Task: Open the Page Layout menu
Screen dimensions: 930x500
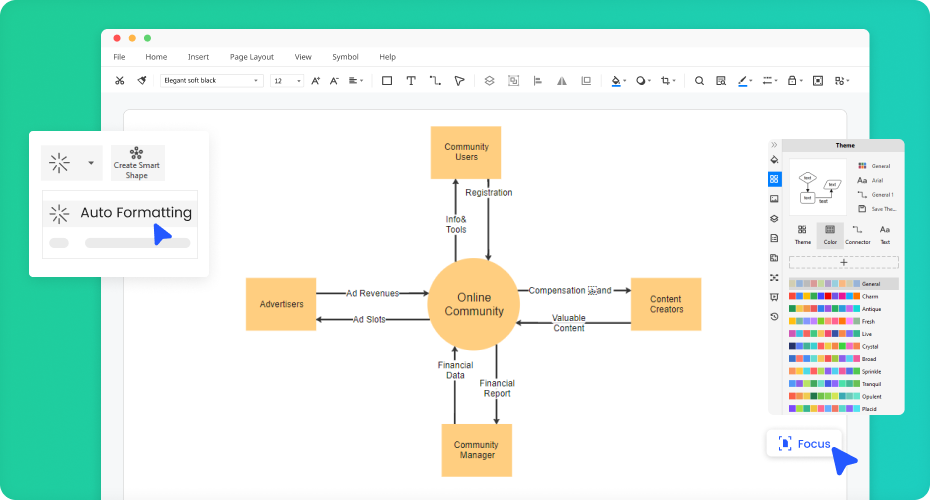Action: tap(251, 57)
